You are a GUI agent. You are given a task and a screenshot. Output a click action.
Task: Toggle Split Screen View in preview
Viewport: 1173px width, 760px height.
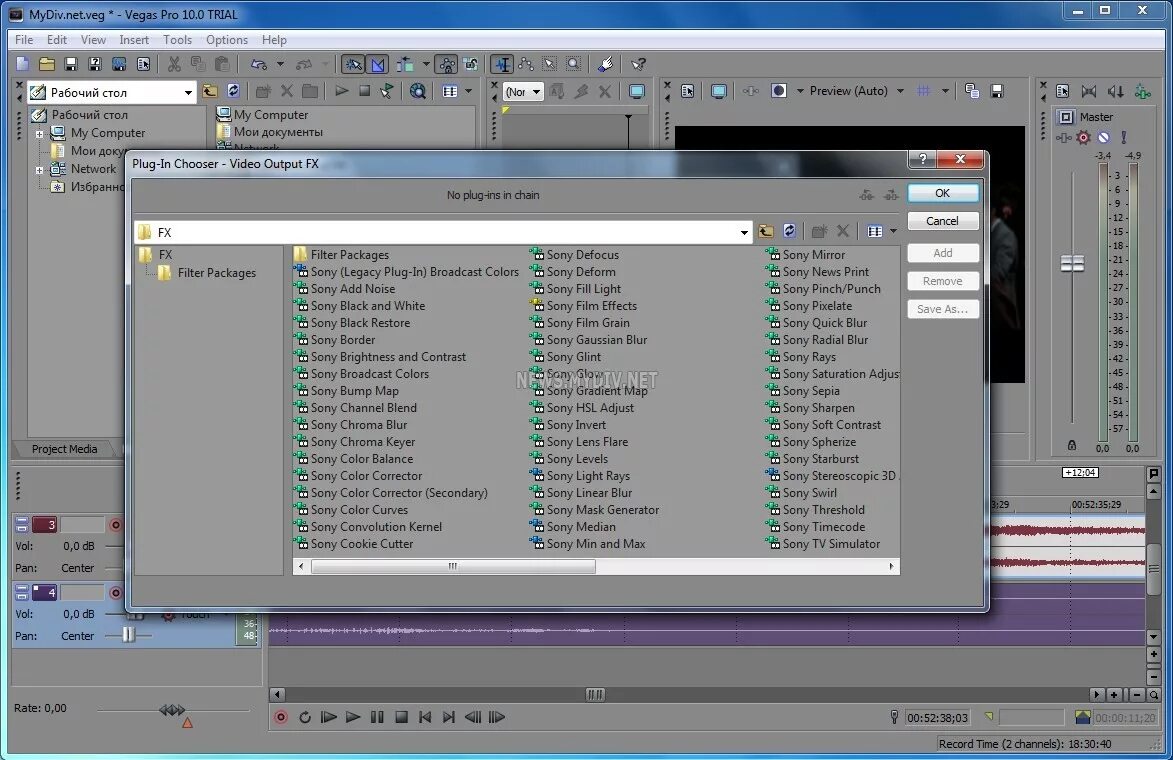tap(779, 91)
